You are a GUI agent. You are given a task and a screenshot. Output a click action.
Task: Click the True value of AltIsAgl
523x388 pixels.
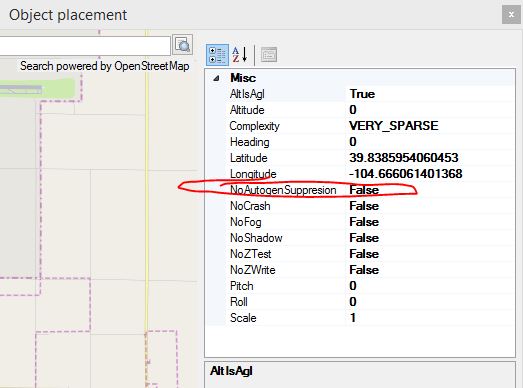pos(362,94)
